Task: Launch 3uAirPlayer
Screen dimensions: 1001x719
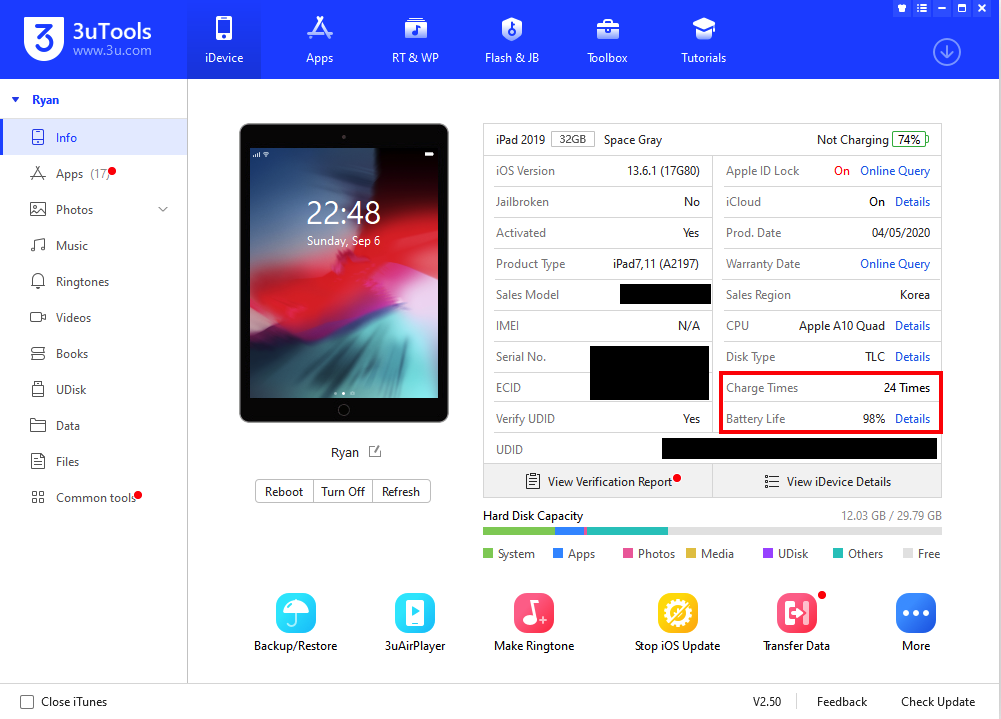Action: click(x=415, y=622)
